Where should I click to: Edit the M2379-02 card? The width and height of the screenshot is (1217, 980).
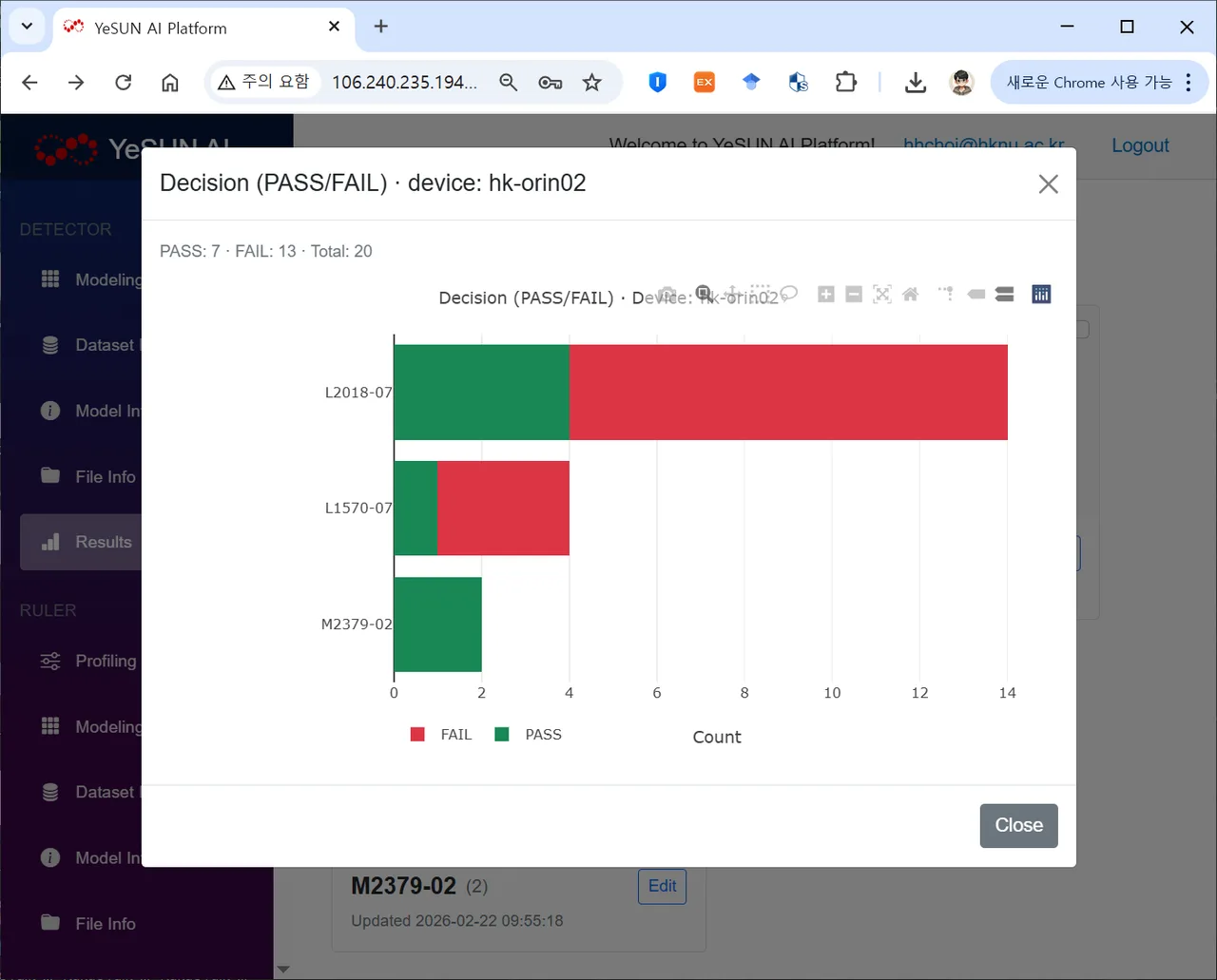tap(662, 886)
